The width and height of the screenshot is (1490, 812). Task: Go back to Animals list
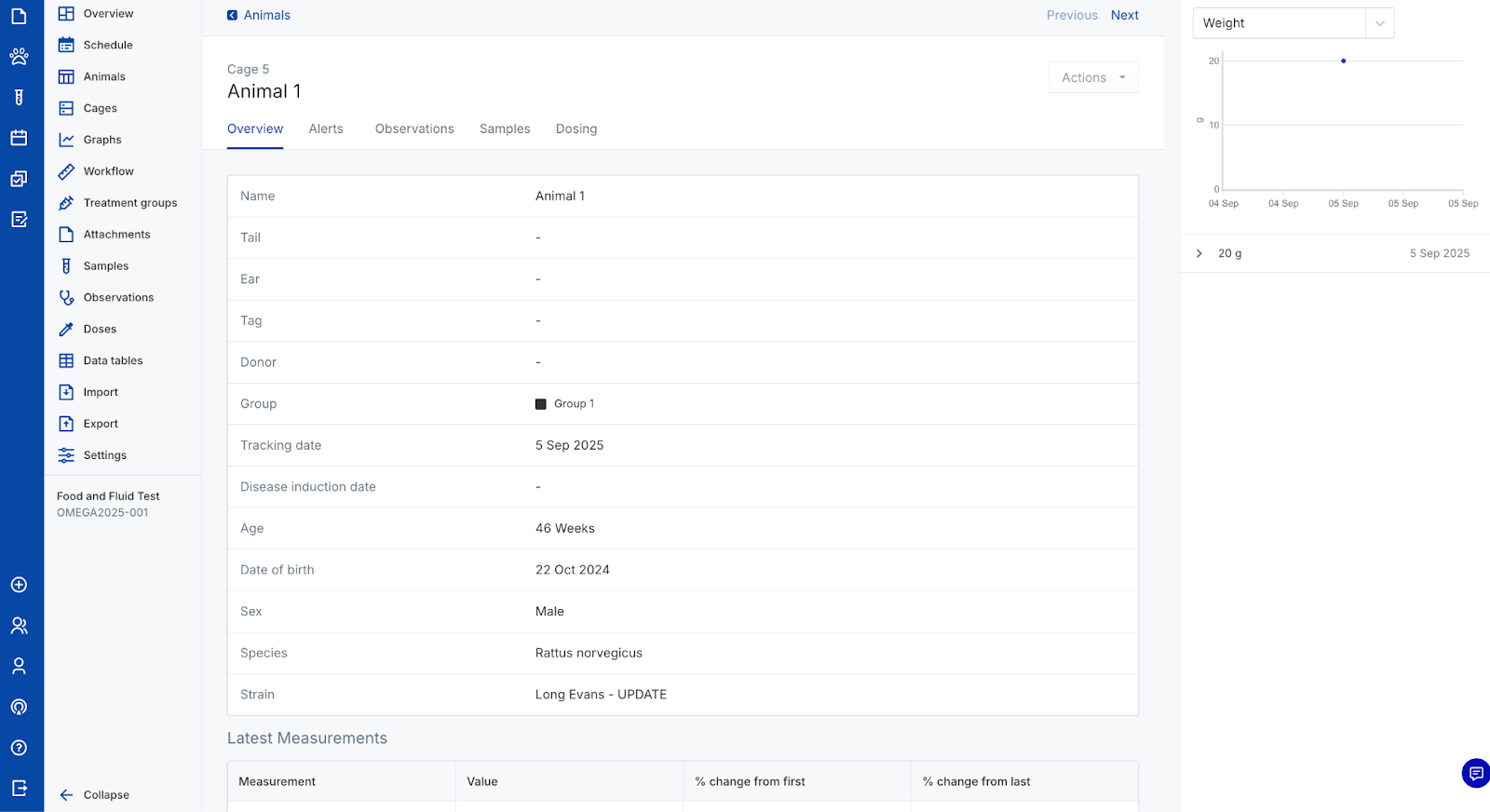coord(259,16)
